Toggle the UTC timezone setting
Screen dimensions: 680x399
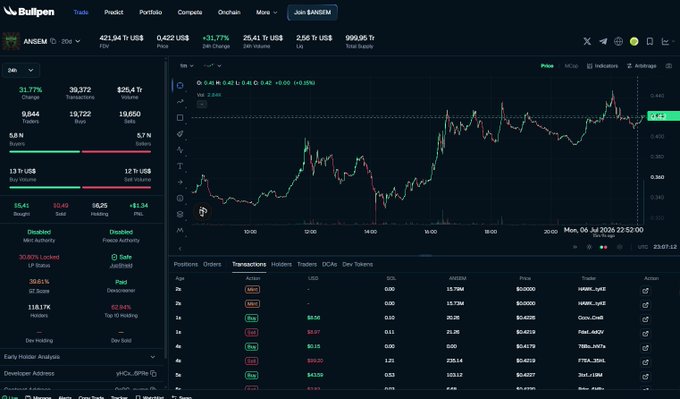tap(643, 247)
